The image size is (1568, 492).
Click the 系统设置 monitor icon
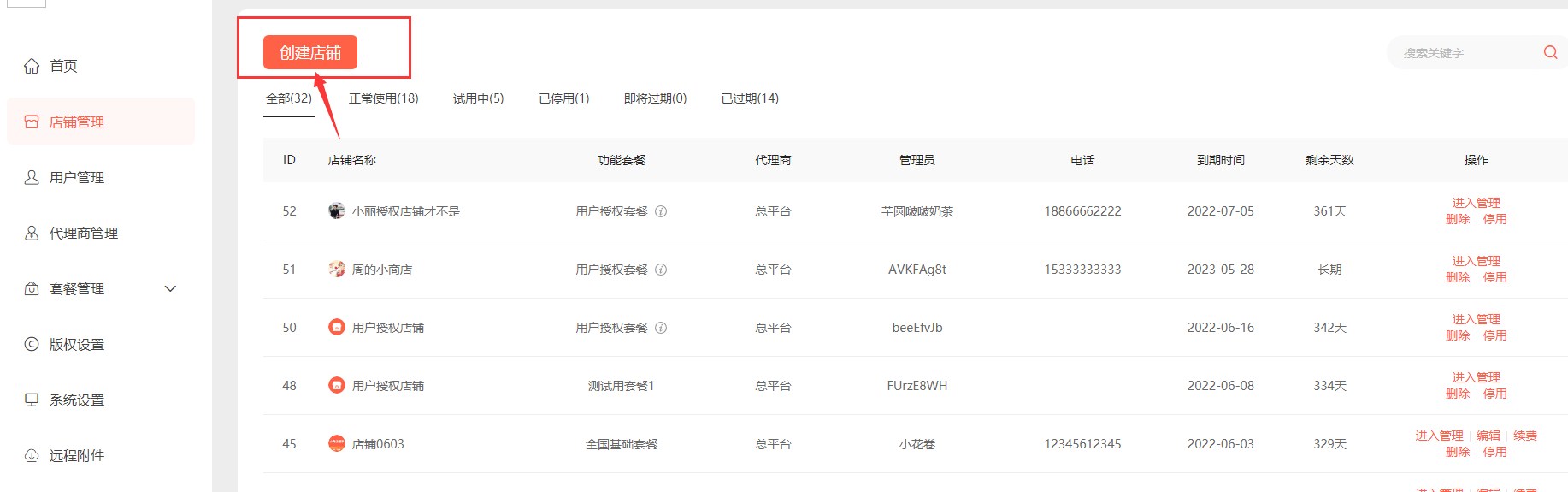(32, 400)
